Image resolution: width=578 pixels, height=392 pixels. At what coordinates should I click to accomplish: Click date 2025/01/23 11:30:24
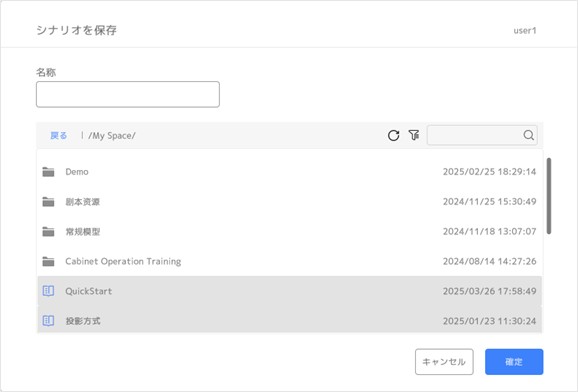pyautogui.click(x=489, y=321)
